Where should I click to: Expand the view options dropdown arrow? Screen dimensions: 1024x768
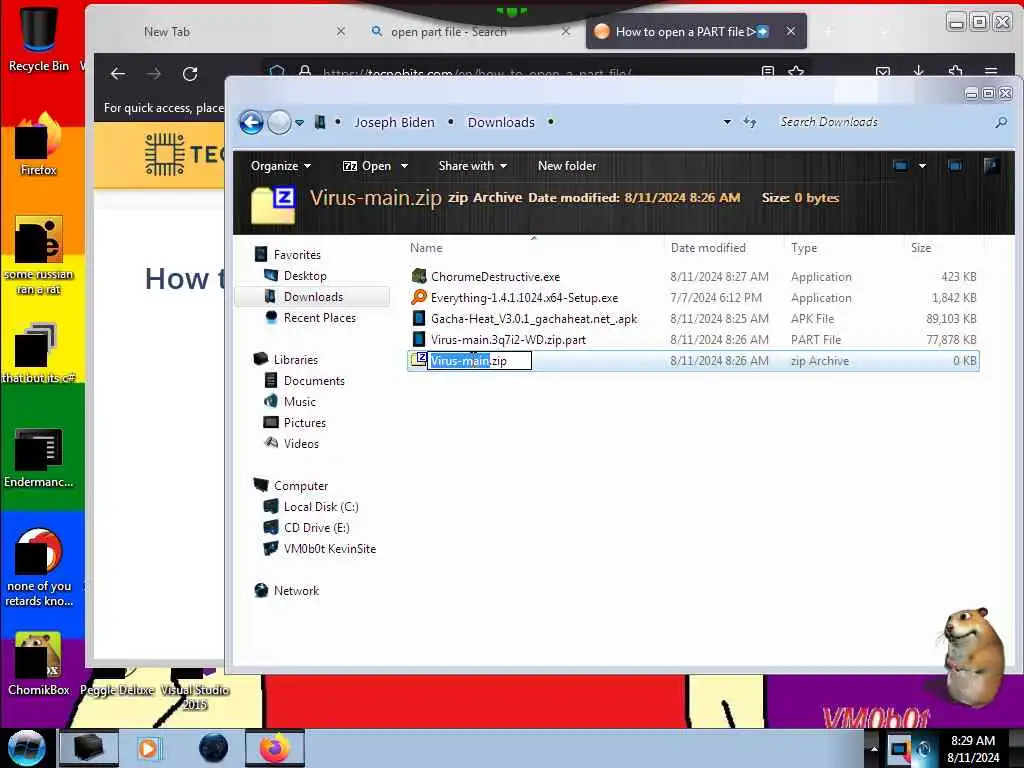922,166
